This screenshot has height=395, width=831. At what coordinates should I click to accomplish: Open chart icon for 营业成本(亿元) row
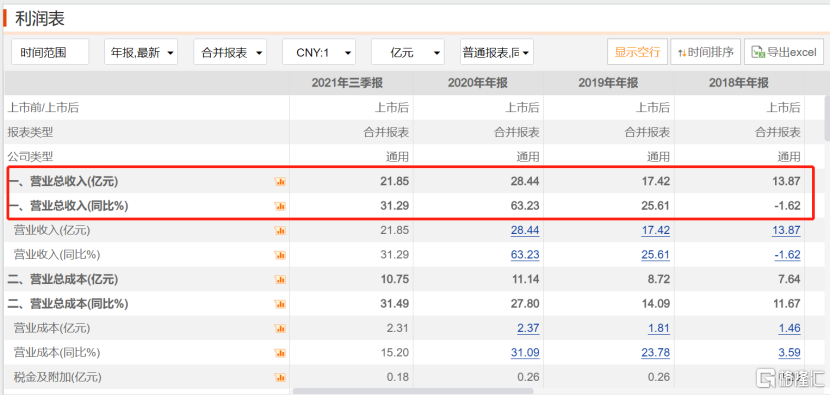pyautogui.click(x=280, y=328)
